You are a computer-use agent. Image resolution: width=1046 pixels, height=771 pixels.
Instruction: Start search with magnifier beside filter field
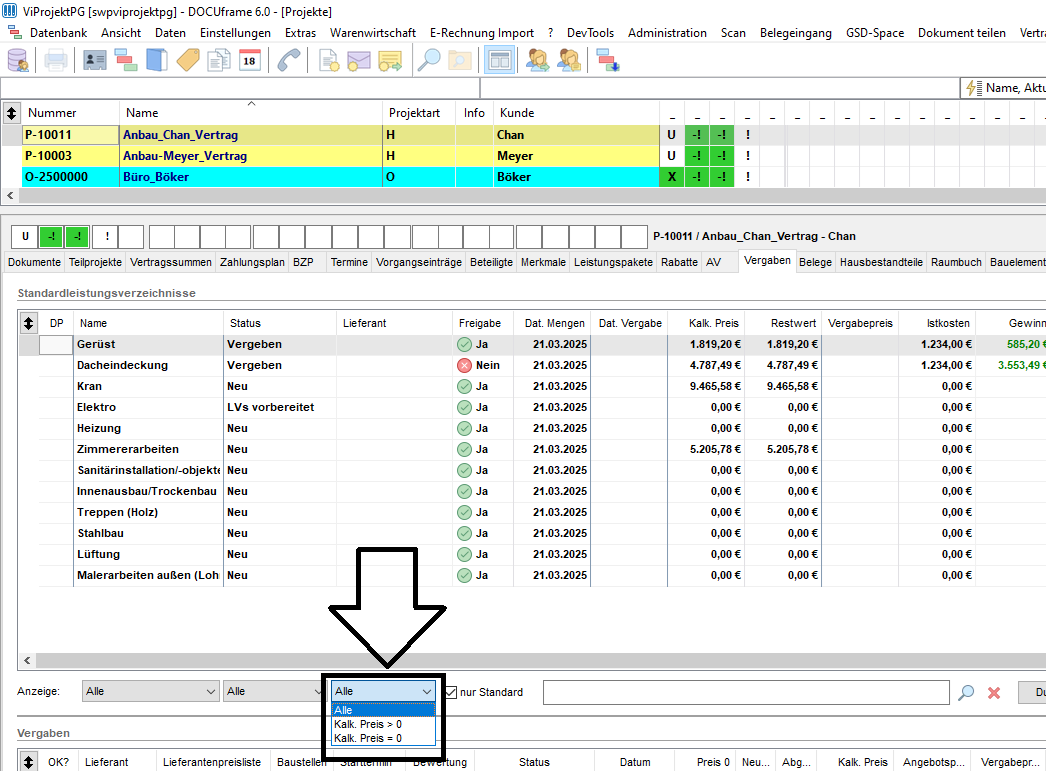click(x=966, y=692)
